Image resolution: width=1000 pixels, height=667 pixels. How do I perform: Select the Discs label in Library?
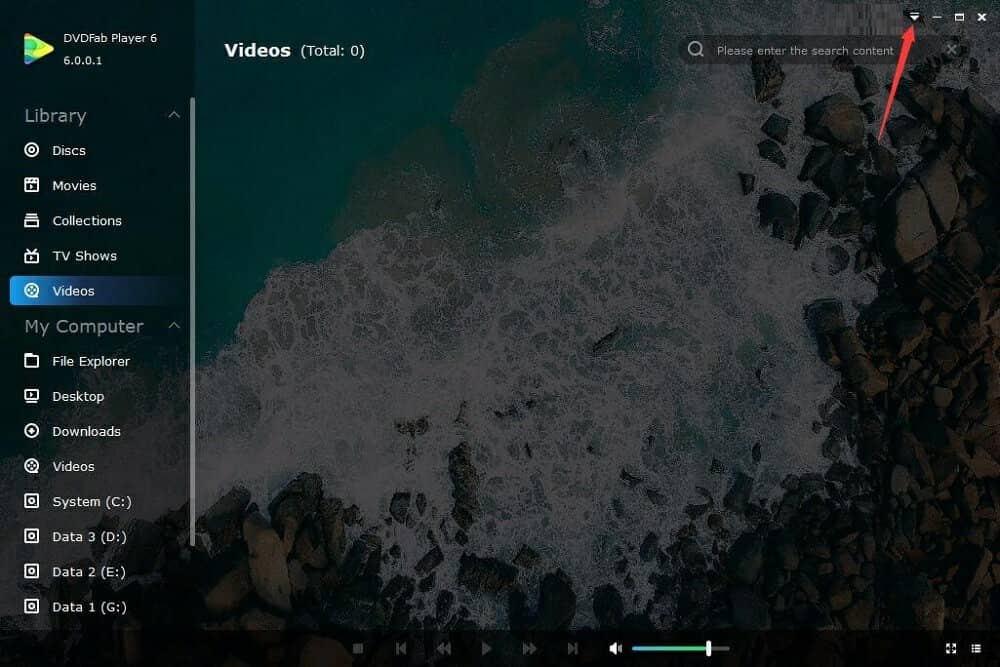(x=69, y=150)
